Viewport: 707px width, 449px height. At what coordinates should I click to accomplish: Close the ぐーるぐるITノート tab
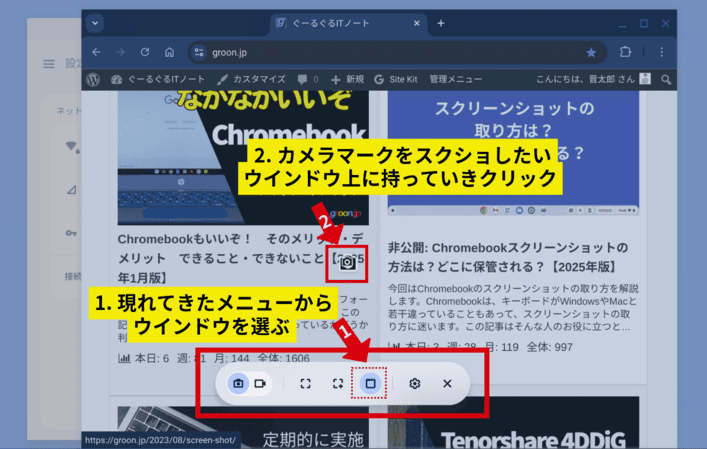[x=417, y=23]
